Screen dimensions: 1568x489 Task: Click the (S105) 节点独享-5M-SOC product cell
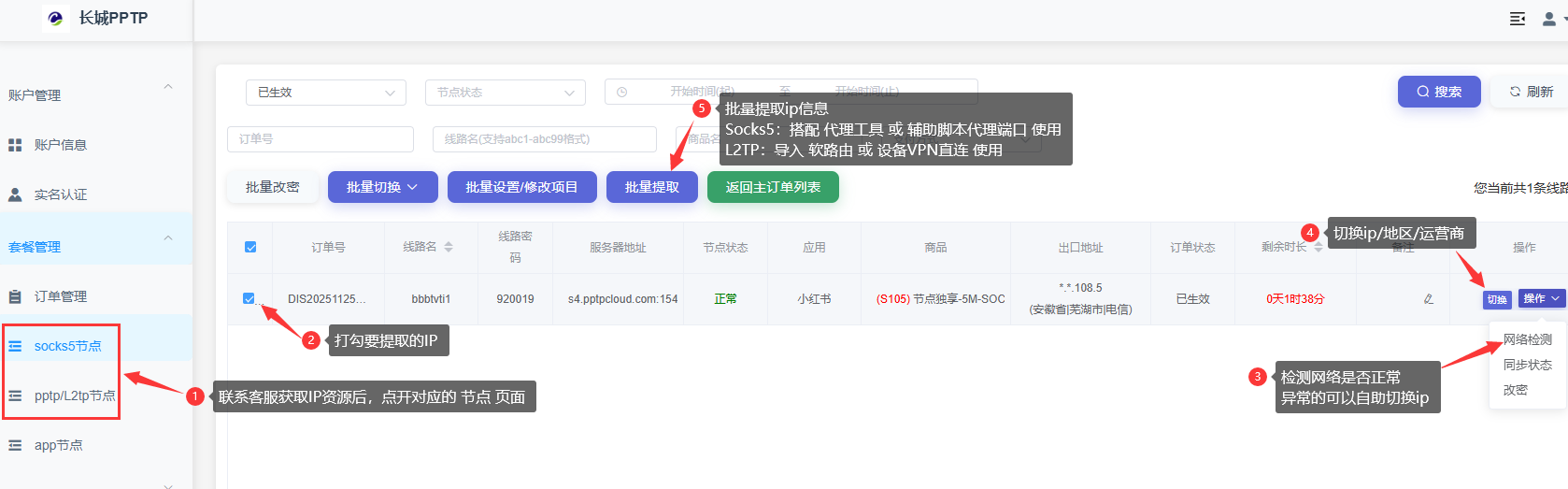[x=940, y=299]
